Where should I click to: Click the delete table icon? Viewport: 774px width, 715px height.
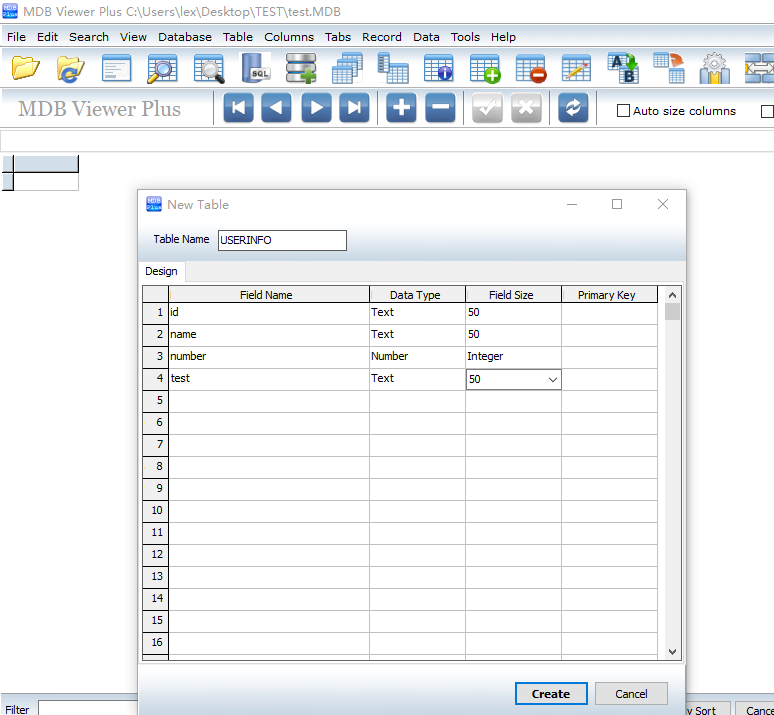531,68
